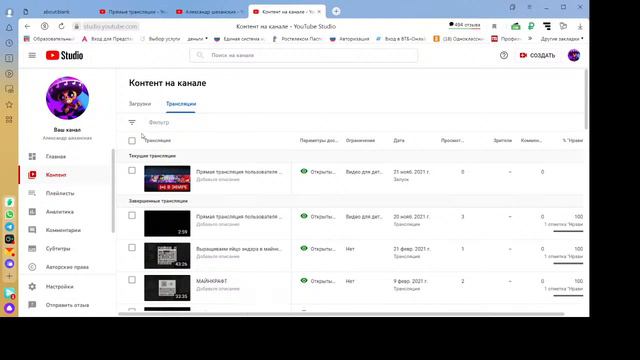Open the 43:26 stream thumbnail
Screen dimensions: 640x360
point(167,256)
